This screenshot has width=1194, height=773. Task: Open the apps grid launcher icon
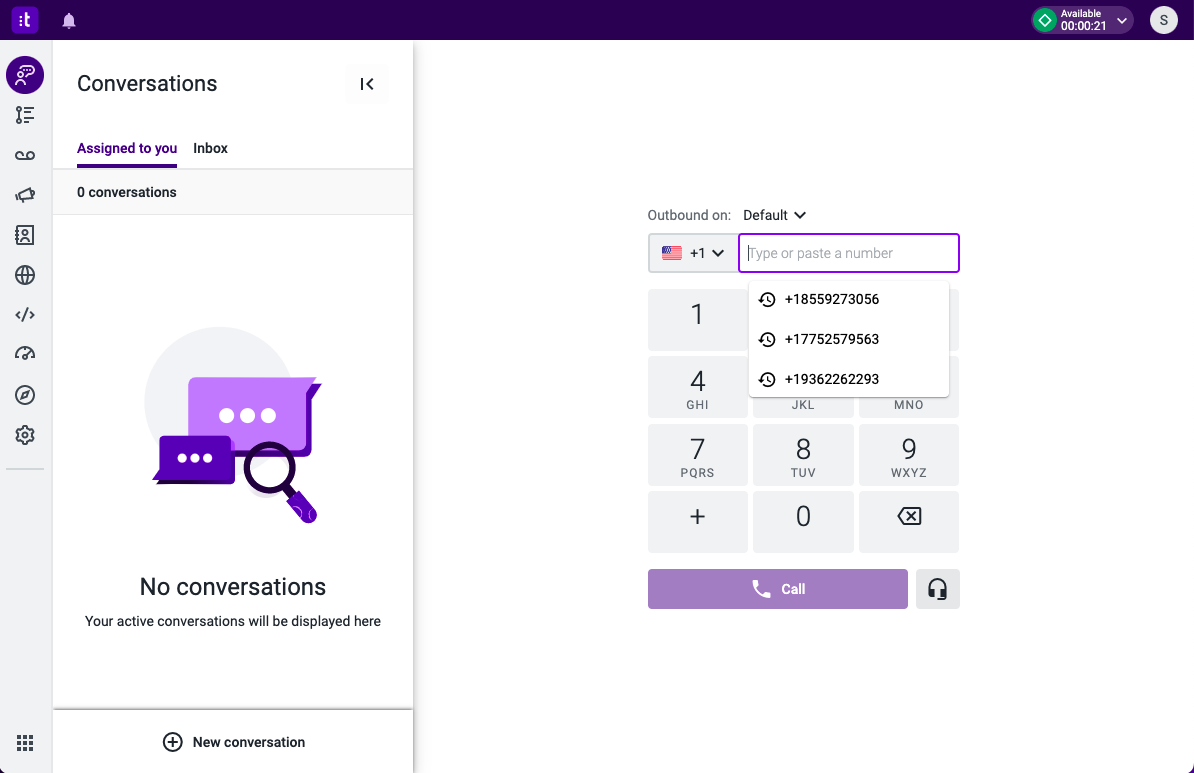pos(25,743)
